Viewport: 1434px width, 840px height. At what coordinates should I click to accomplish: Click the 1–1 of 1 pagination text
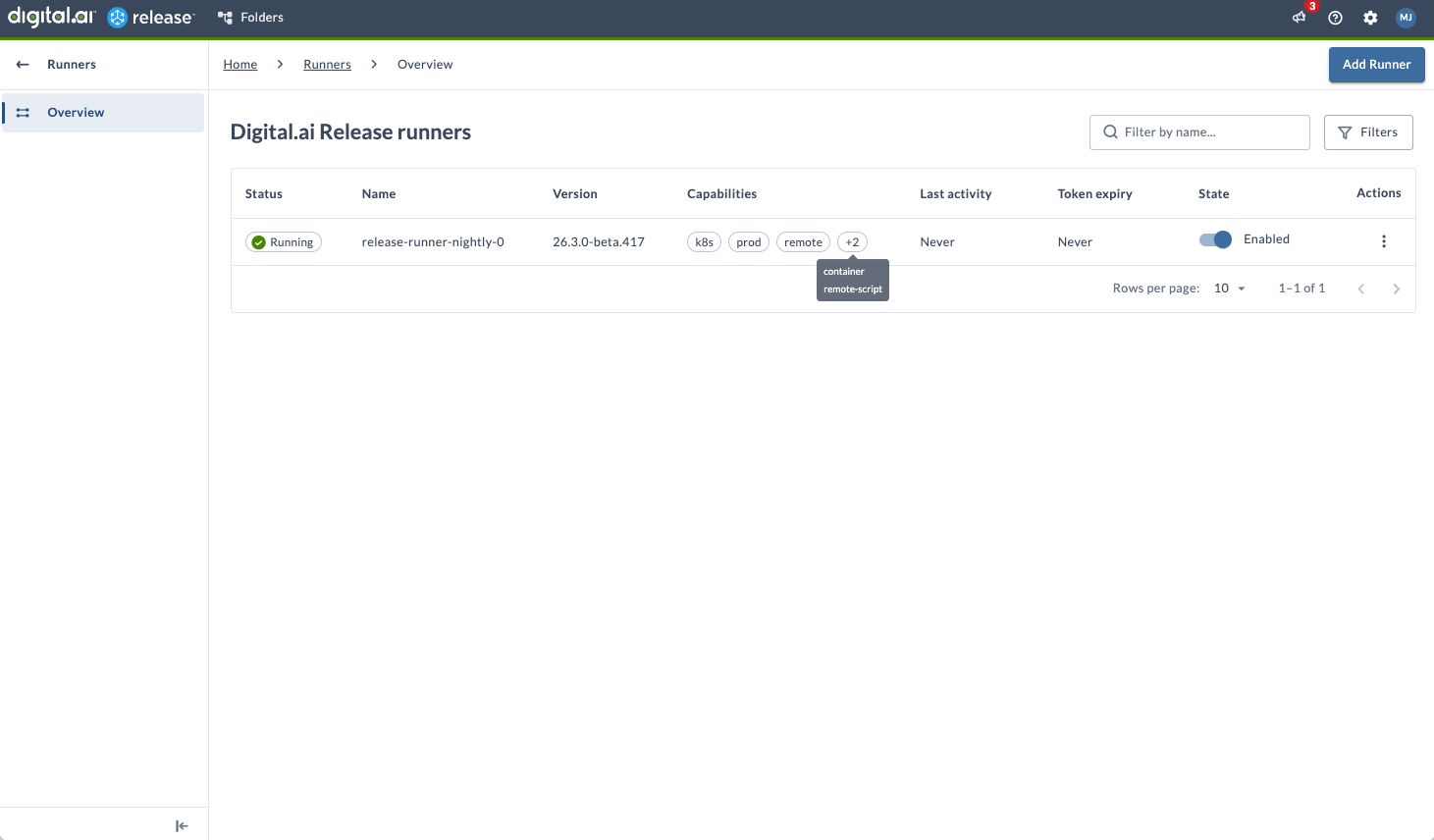click(x=1301, y=289)
